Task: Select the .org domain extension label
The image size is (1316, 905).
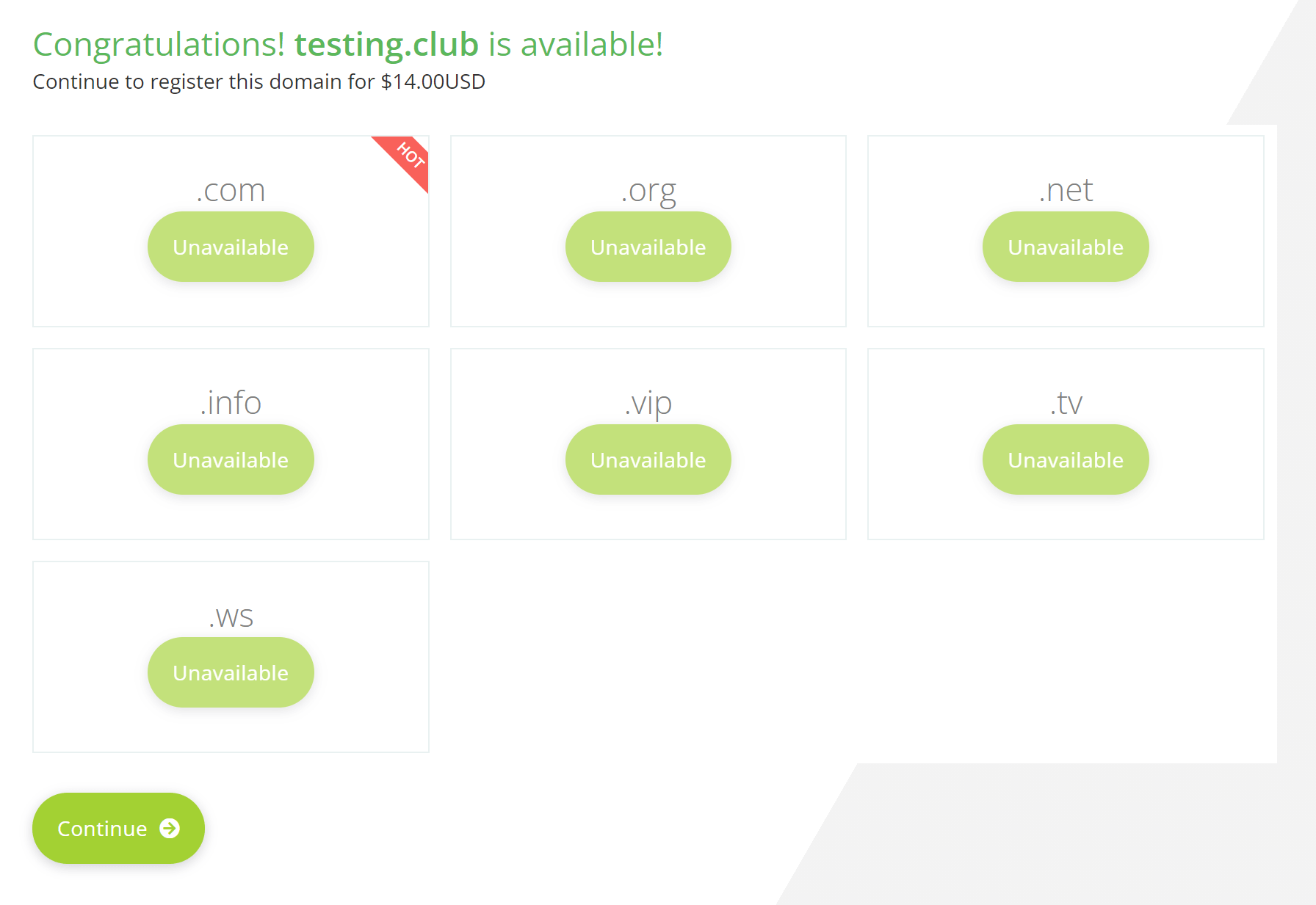Action: [648, 191]
